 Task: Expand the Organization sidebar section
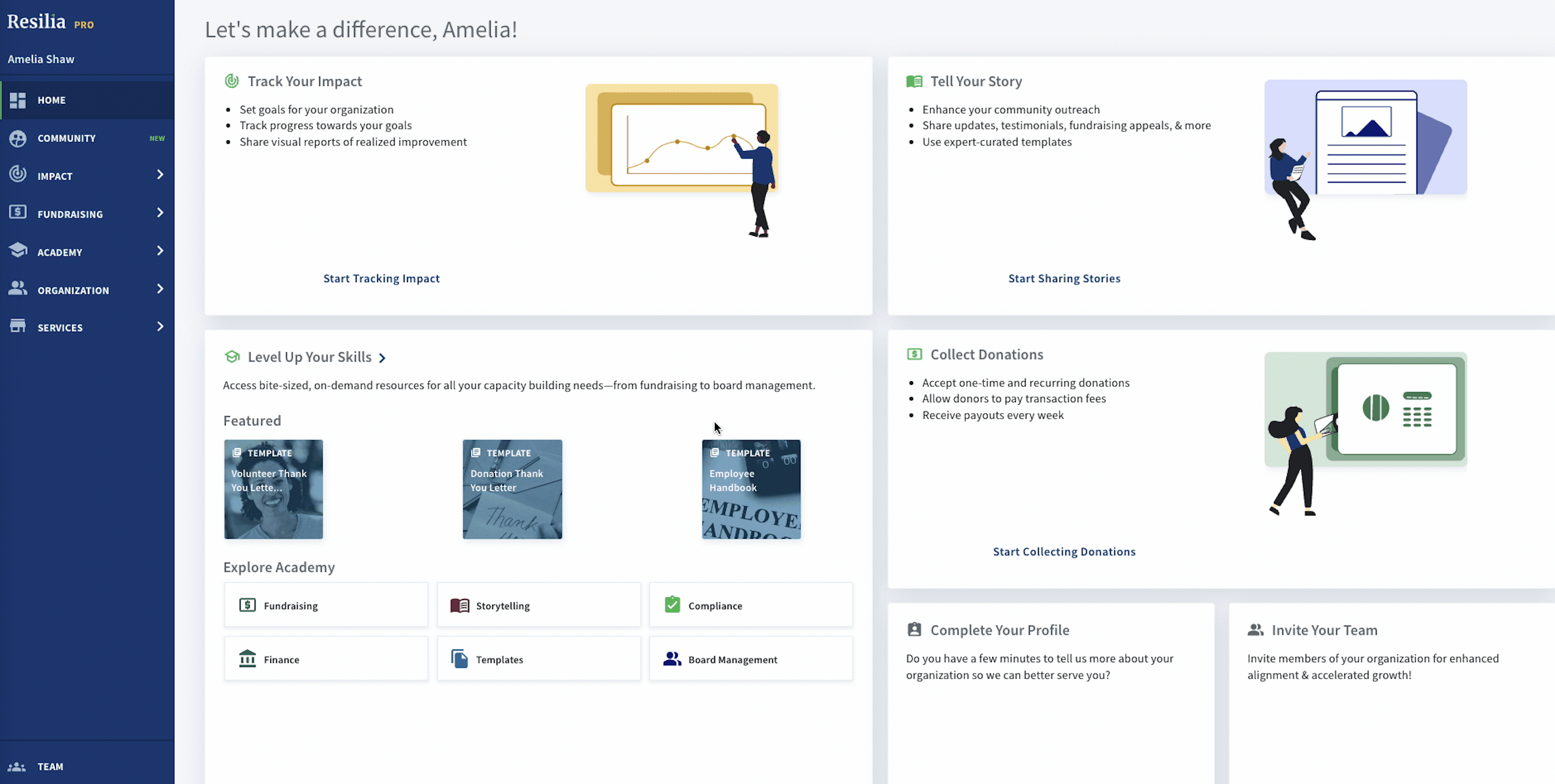(160, 289)
